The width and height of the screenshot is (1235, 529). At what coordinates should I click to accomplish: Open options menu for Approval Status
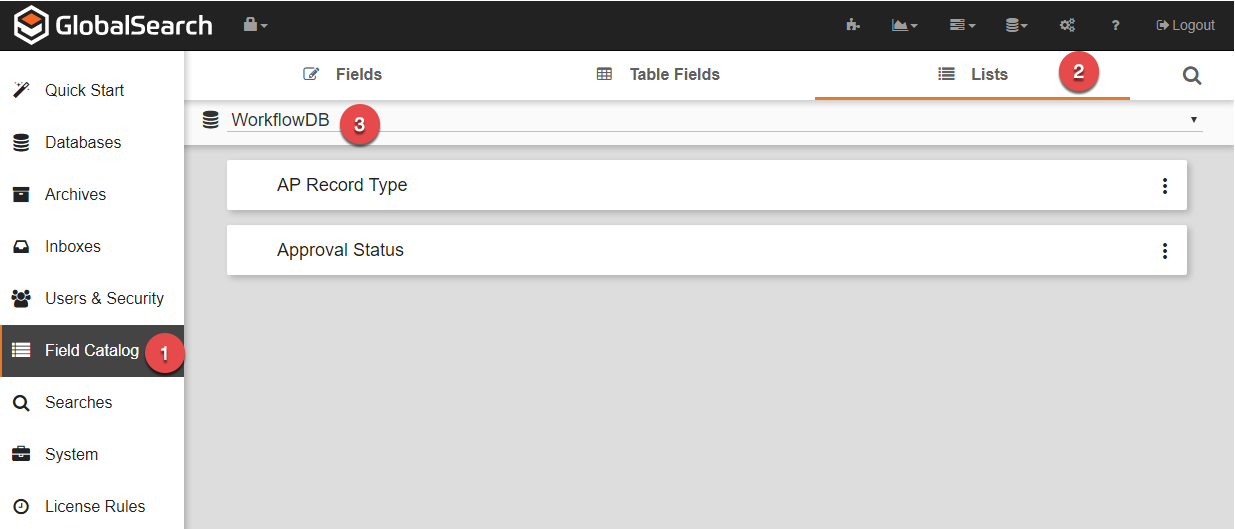coord(1164,251)
